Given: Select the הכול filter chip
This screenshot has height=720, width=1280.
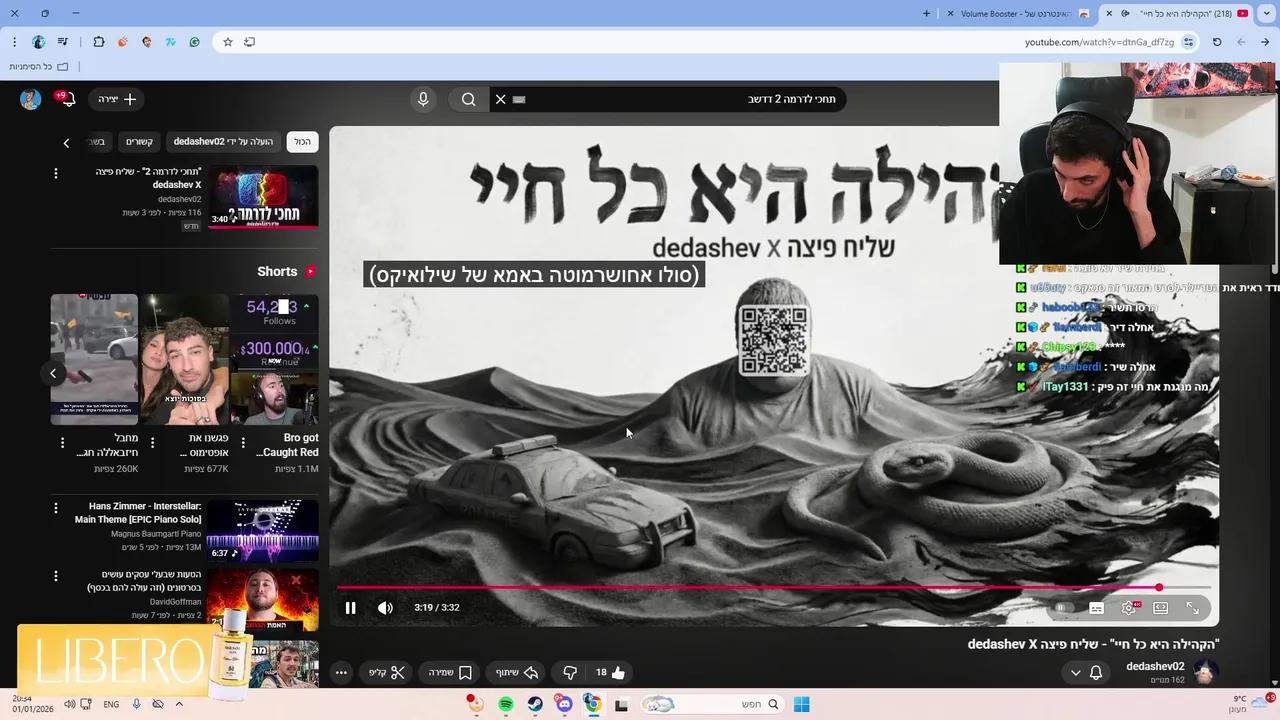Looking at the screenshot, I should point(302,142).
